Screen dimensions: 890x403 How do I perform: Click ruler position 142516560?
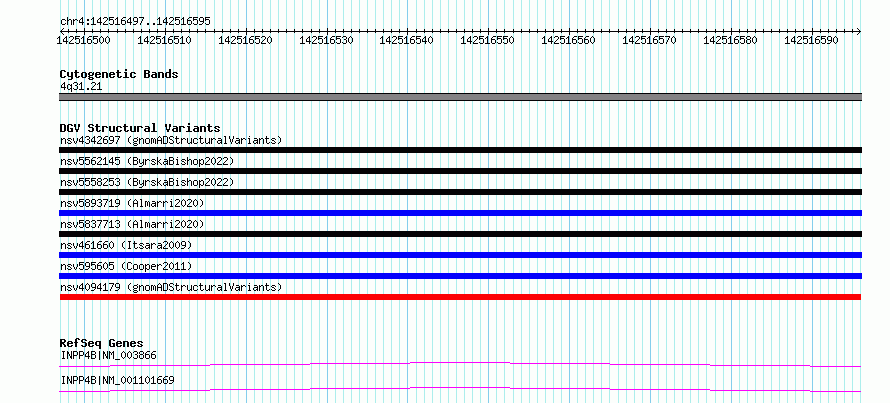pyautogui.click(x=569, y=40)
